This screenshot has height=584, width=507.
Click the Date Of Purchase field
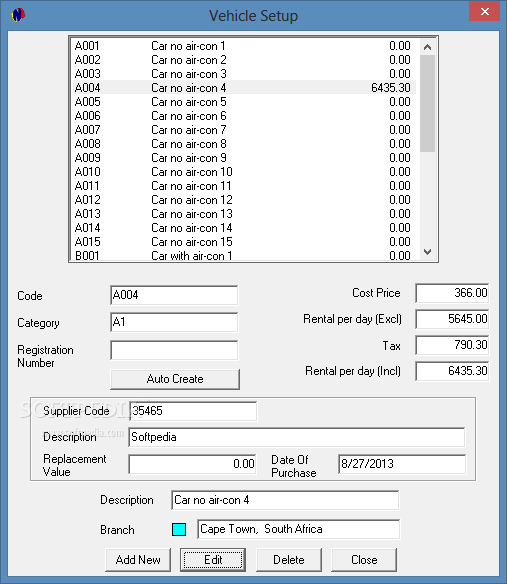[402, 464]
